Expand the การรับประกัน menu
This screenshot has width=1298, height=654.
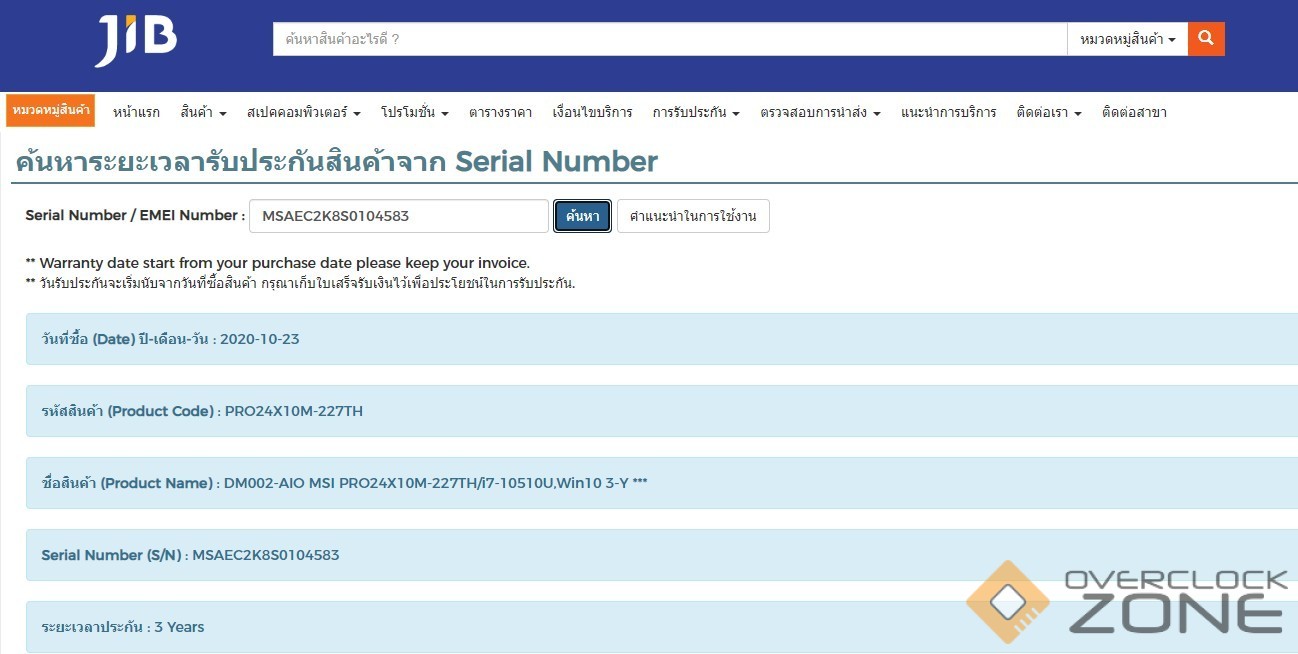tap(696, 112)
